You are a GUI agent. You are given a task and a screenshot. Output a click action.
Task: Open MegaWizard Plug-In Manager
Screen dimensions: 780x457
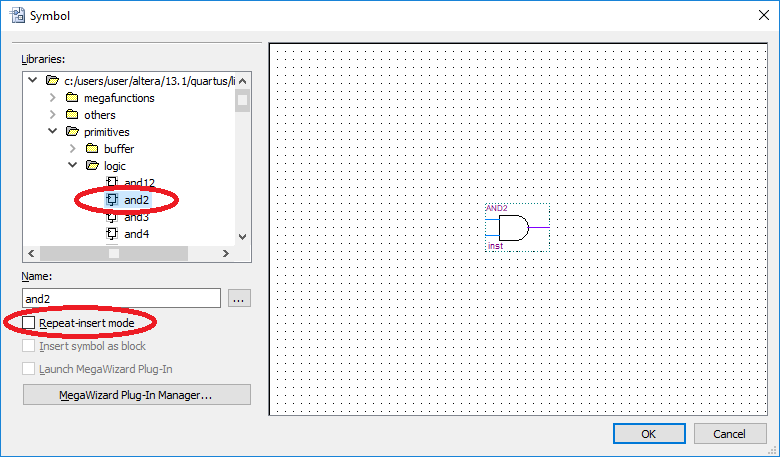coord(137,395)
